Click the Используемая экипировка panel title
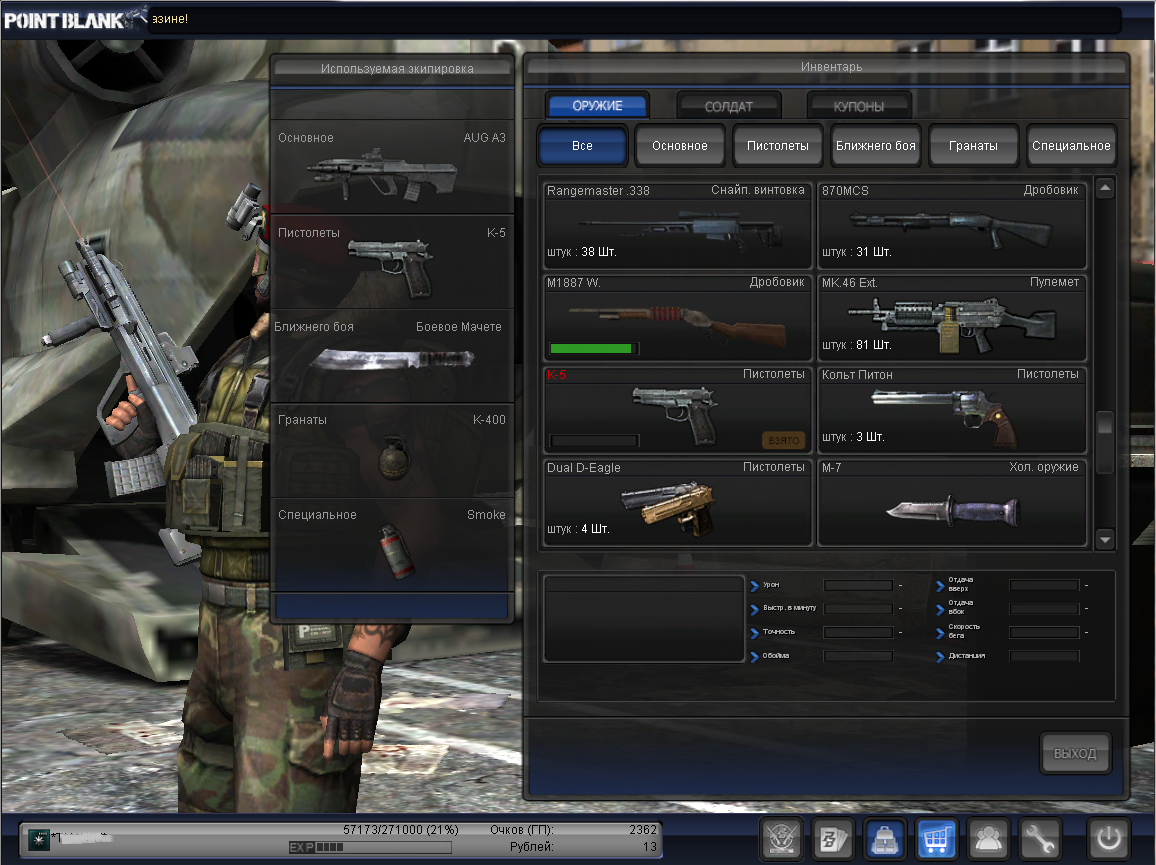The height and width of the screenshot is (865, 1156). [x=397, y=68]
